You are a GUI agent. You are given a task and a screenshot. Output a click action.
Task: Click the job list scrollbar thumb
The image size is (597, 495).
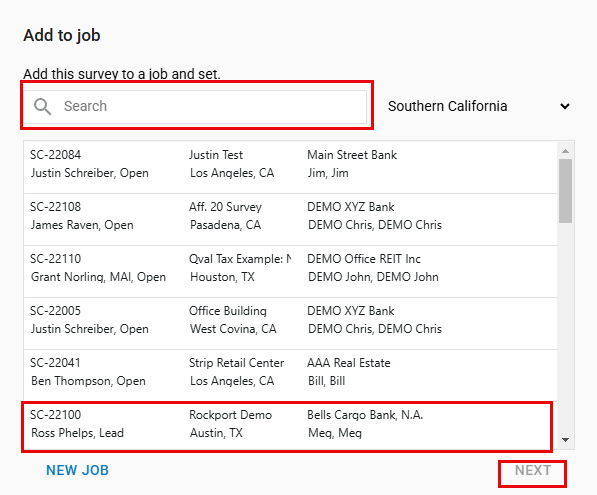pos(565,191)
